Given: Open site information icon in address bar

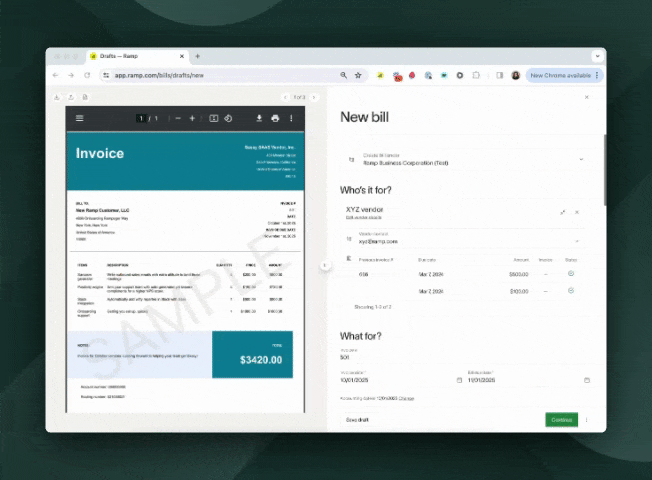Looking at the screenshot, I should (x=106, y=75).
